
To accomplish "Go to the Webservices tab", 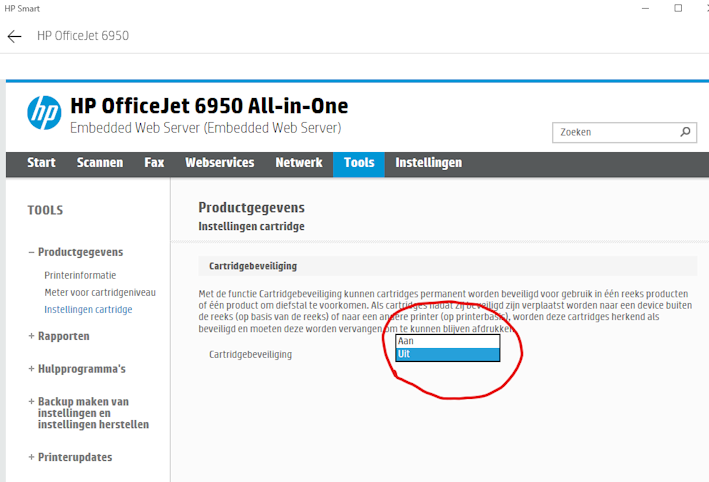I will [x=220, y=163].
